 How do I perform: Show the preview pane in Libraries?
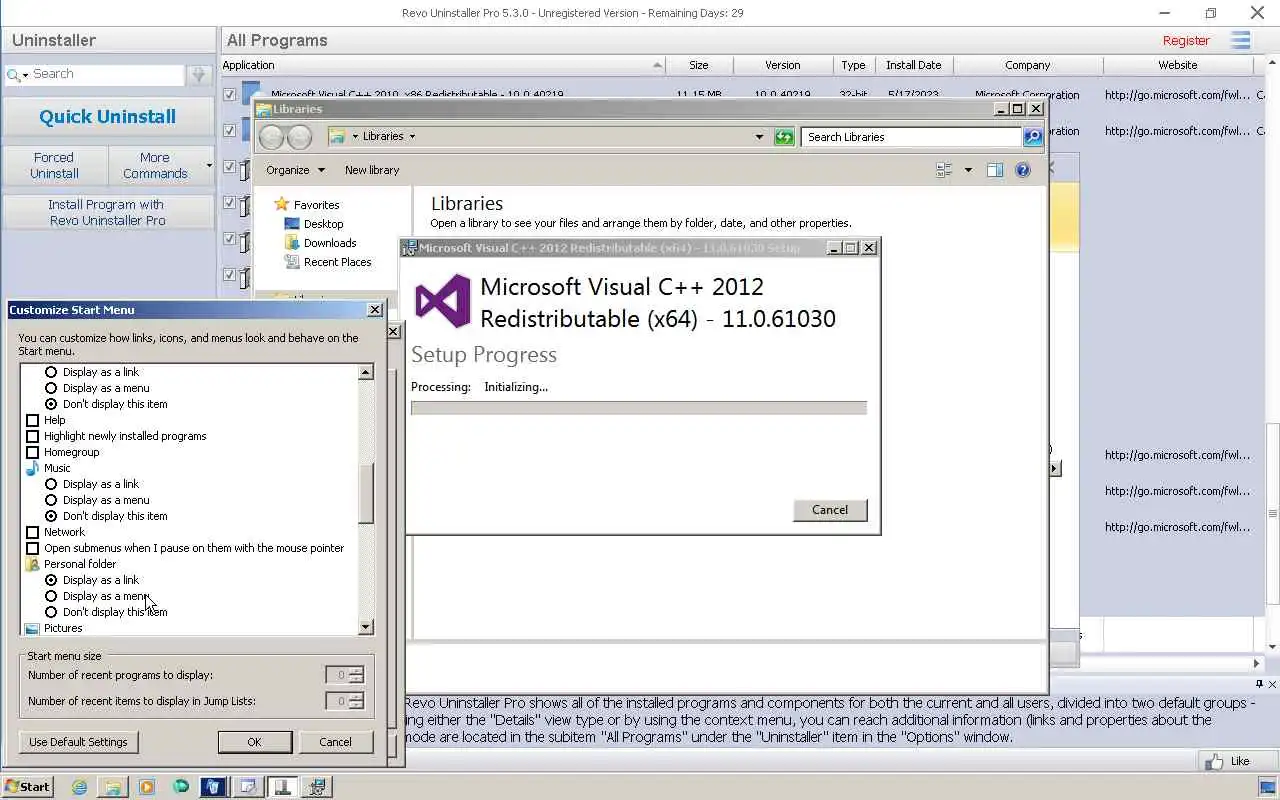[994, 170]
